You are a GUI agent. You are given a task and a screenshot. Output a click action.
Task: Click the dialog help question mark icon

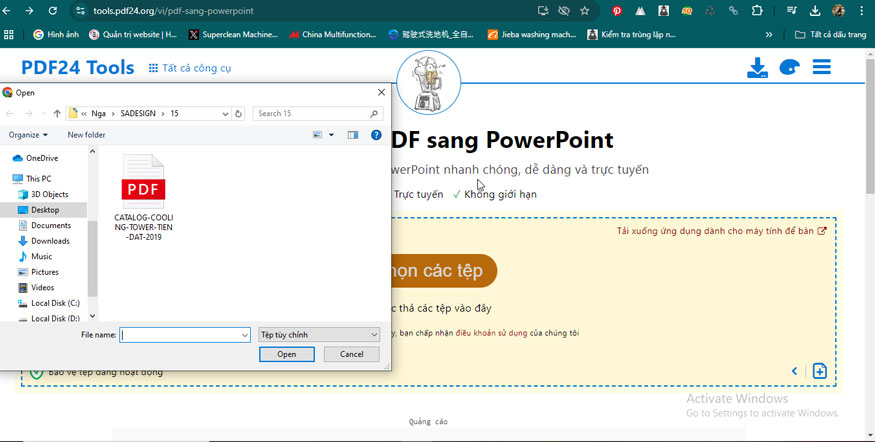376,134
